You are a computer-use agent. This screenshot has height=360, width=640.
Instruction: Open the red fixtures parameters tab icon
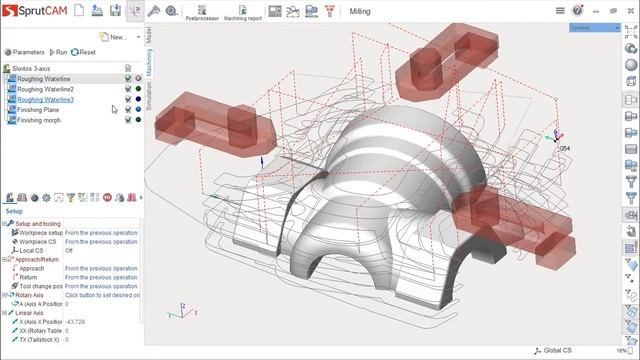[x=22, y=198]
